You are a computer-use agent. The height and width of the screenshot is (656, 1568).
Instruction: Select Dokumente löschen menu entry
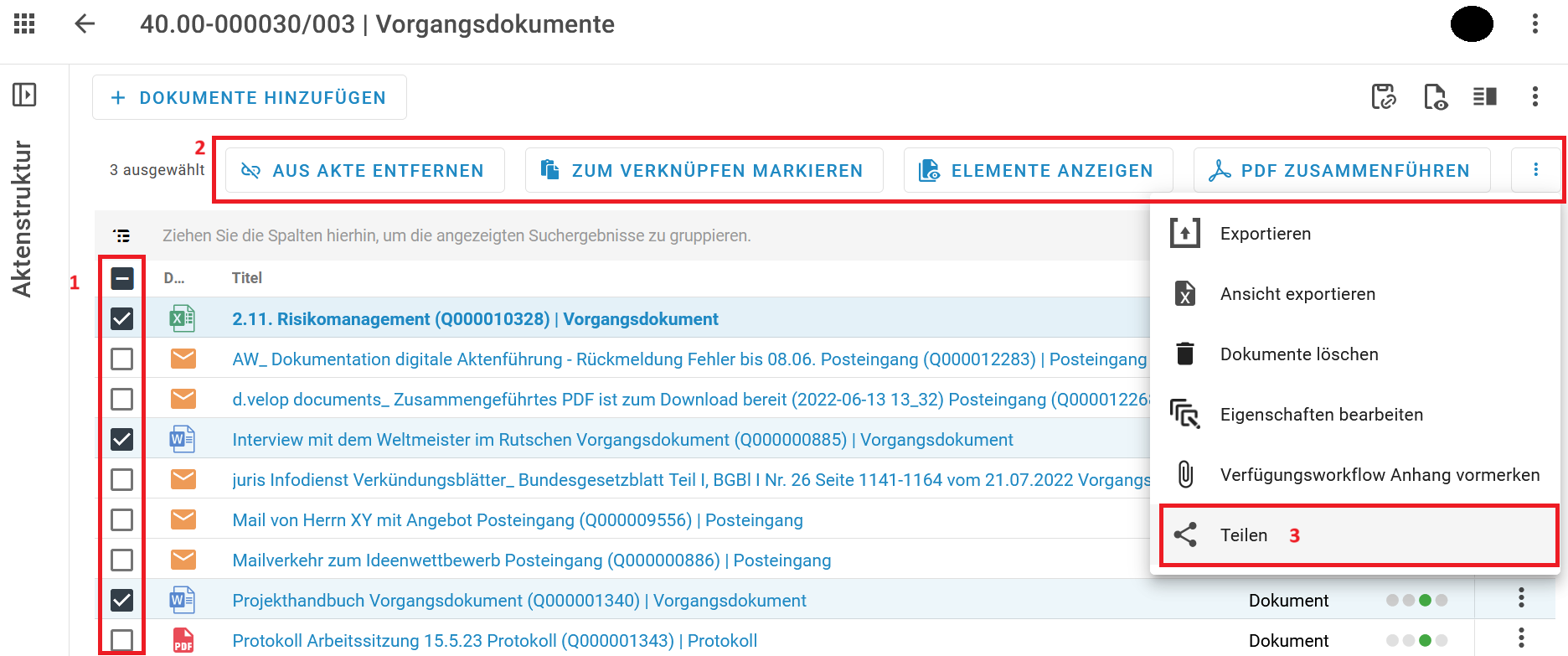[1298, 354]
